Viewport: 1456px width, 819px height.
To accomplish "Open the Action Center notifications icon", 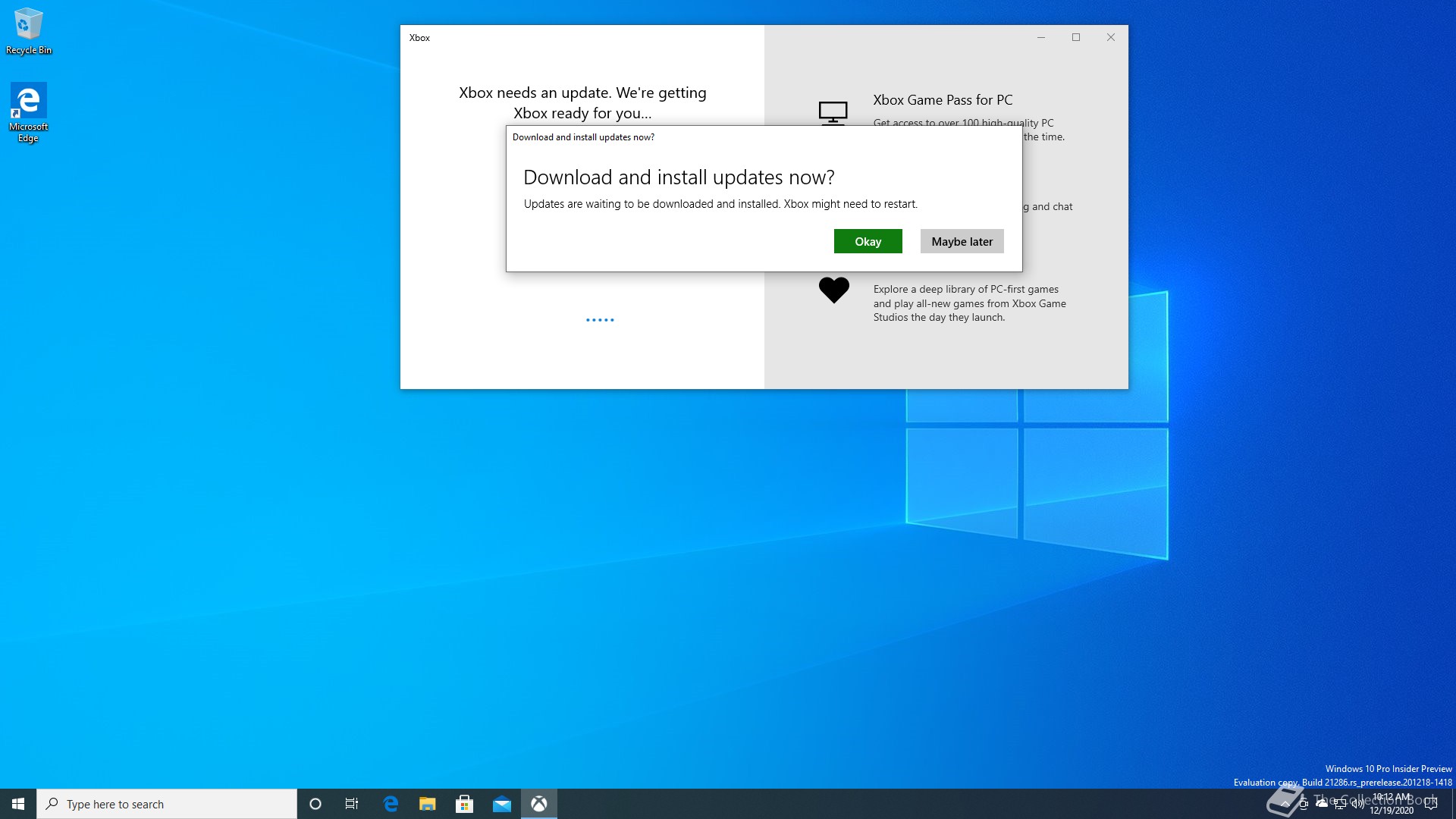I will pyautogui.click(x=1431, y=804).
